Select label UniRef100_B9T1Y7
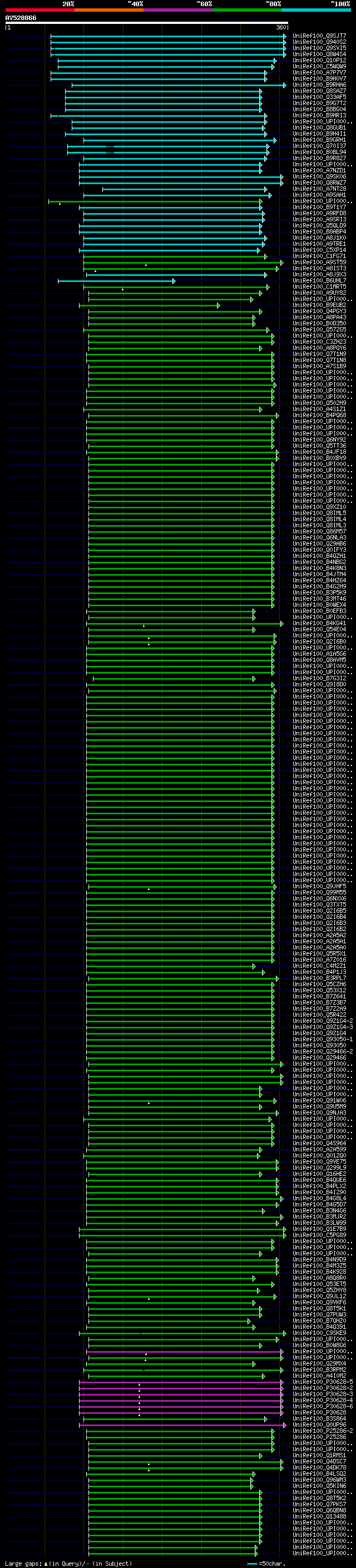The height and width of the screenshot is (1568, 356). pos(319,207)
